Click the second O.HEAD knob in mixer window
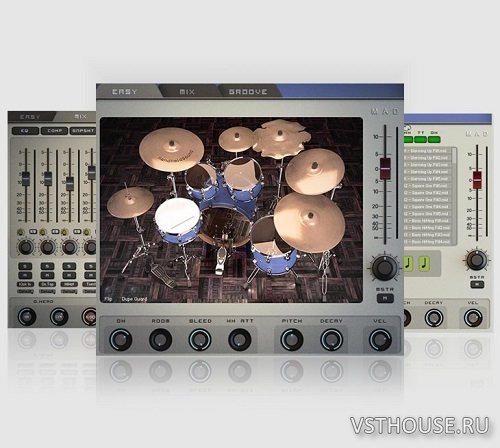This screenshot has width=500, height=448. [59, 316]
